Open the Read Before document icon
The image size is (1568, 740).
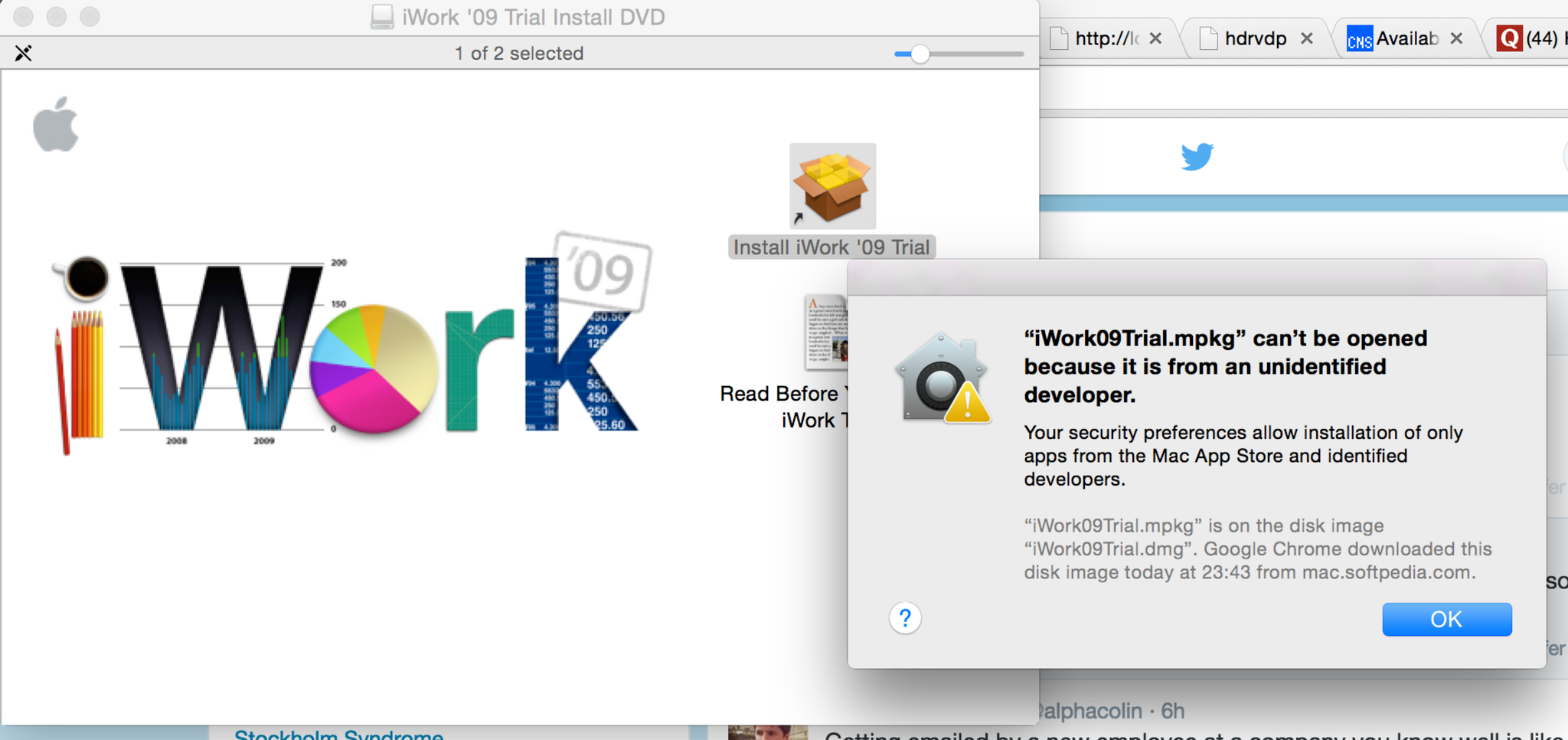click(826, 332)
